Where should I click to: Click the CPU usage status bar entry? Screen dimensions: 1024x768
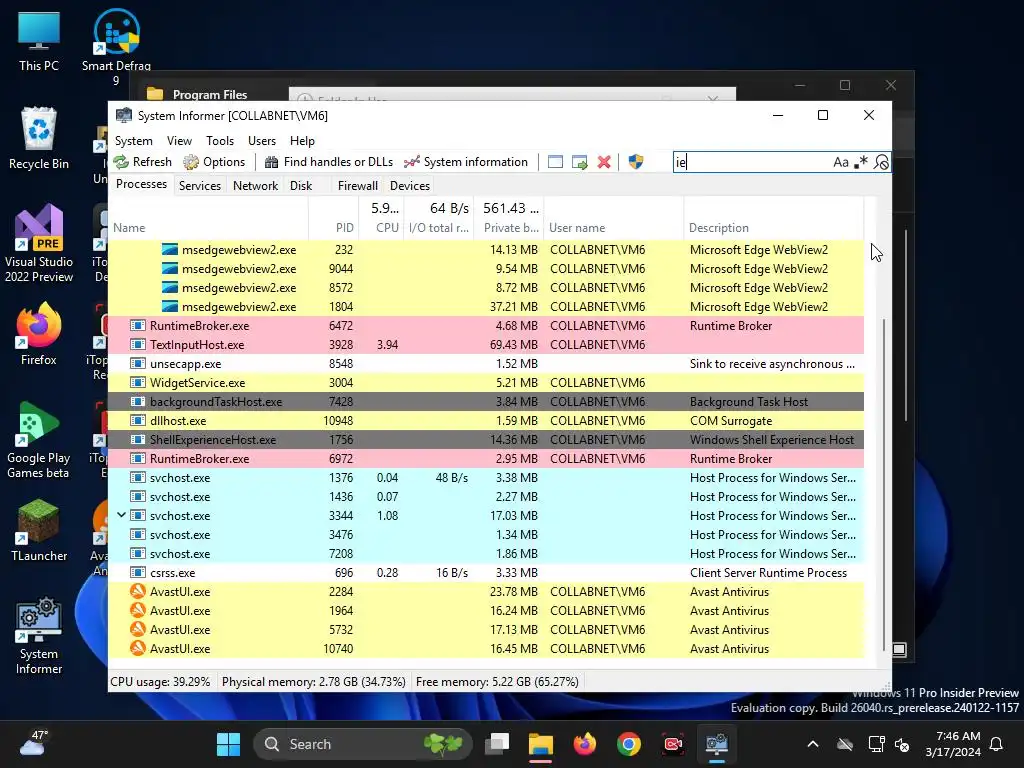coord(160,682)
